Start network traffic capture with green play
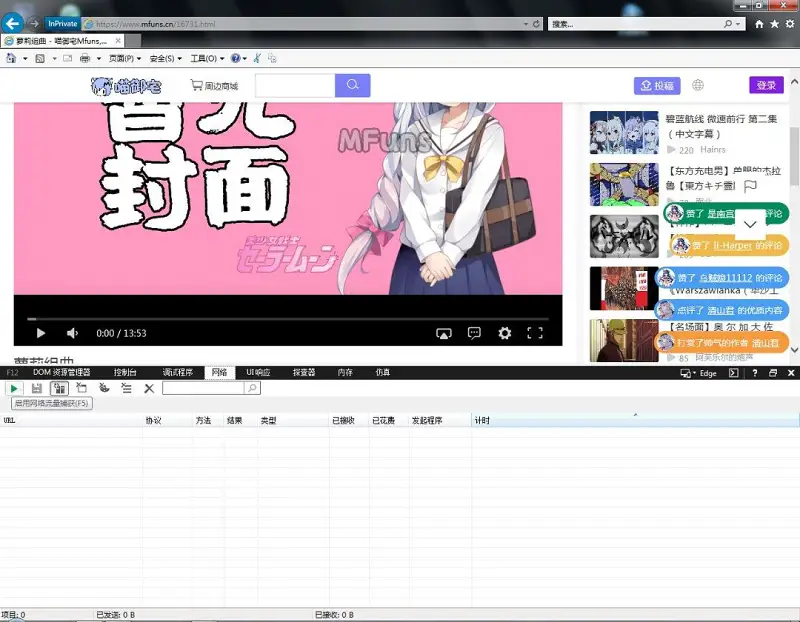This screenshot has height=622, width=800. 14,388
